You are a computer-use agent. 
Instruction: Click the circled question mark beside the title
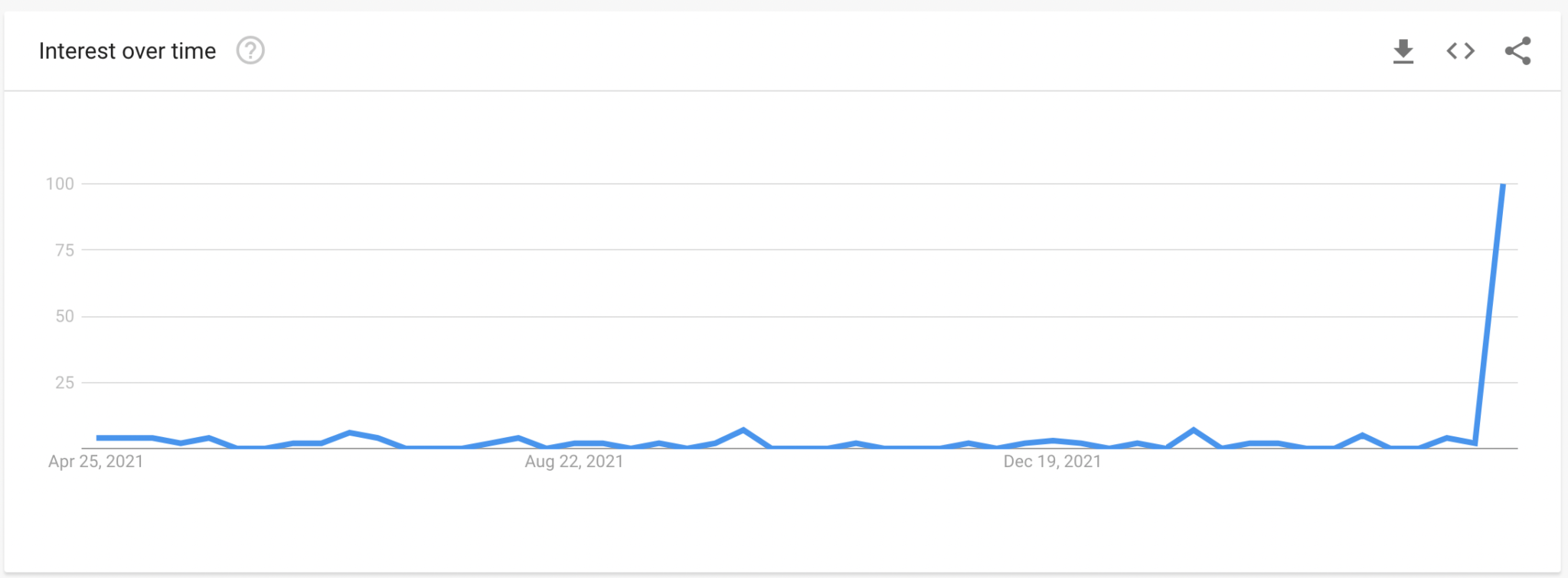pos(250,51)
